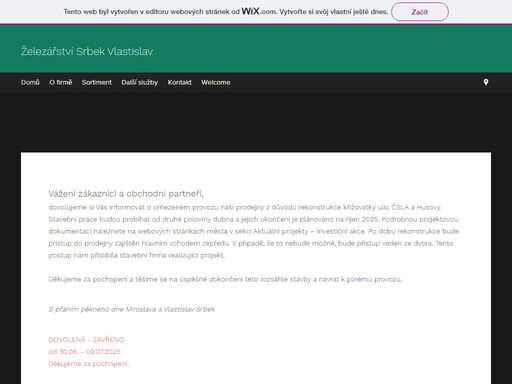Click the Děkujeme za pochopení pink text
The width and height of the screenshot is (512, 384).
point(88,364)
